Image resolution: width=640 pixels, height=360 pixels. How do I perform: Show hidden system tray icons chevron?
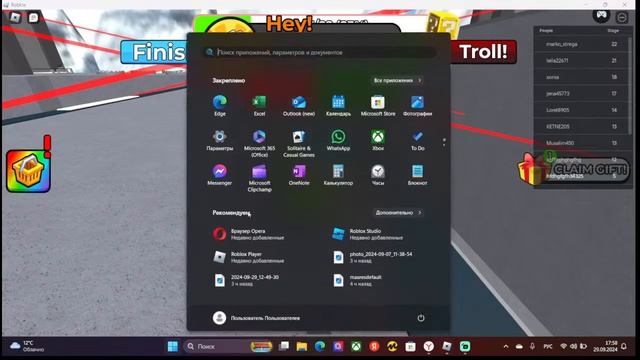coord(506,346)
